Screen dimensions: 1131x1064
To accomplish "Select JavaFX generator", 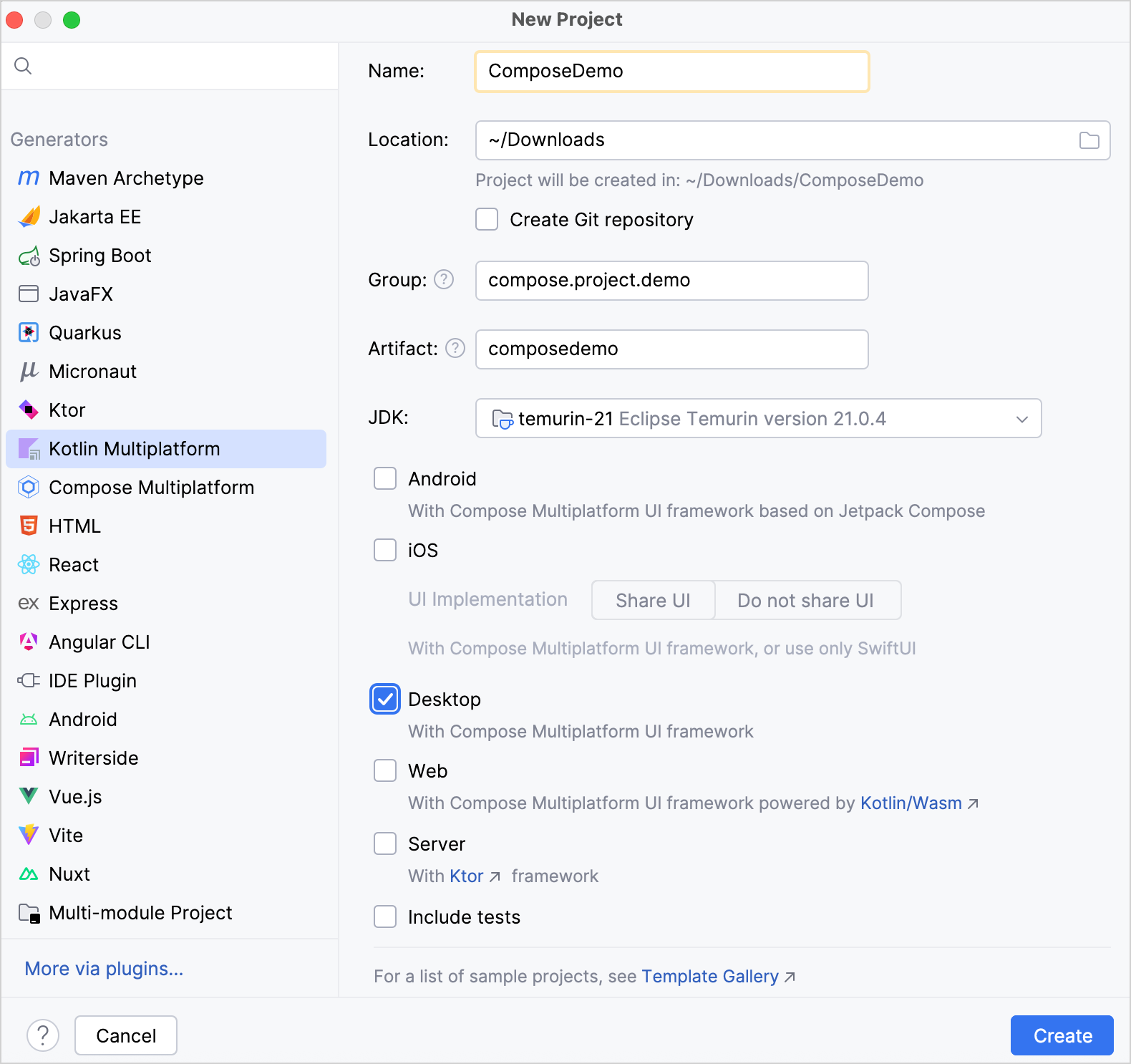I will [x=166, y=294].
